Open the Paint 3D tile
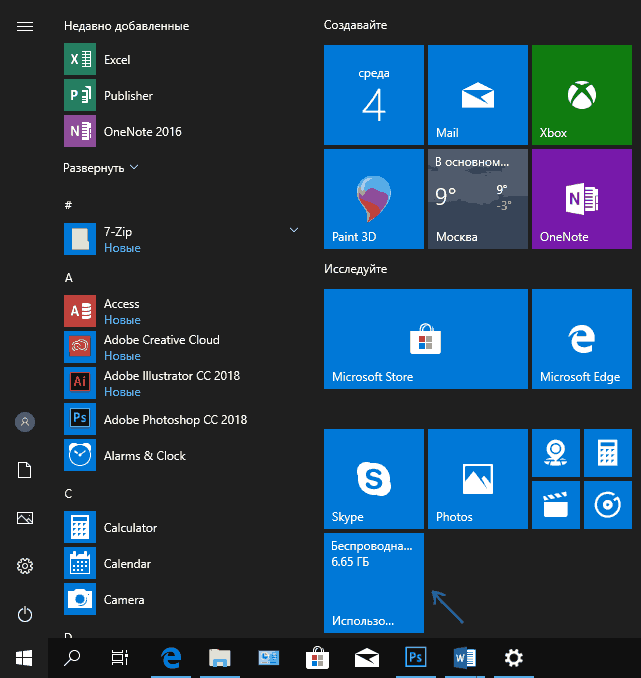The image size is (641, 678). (x=374, y=199)
